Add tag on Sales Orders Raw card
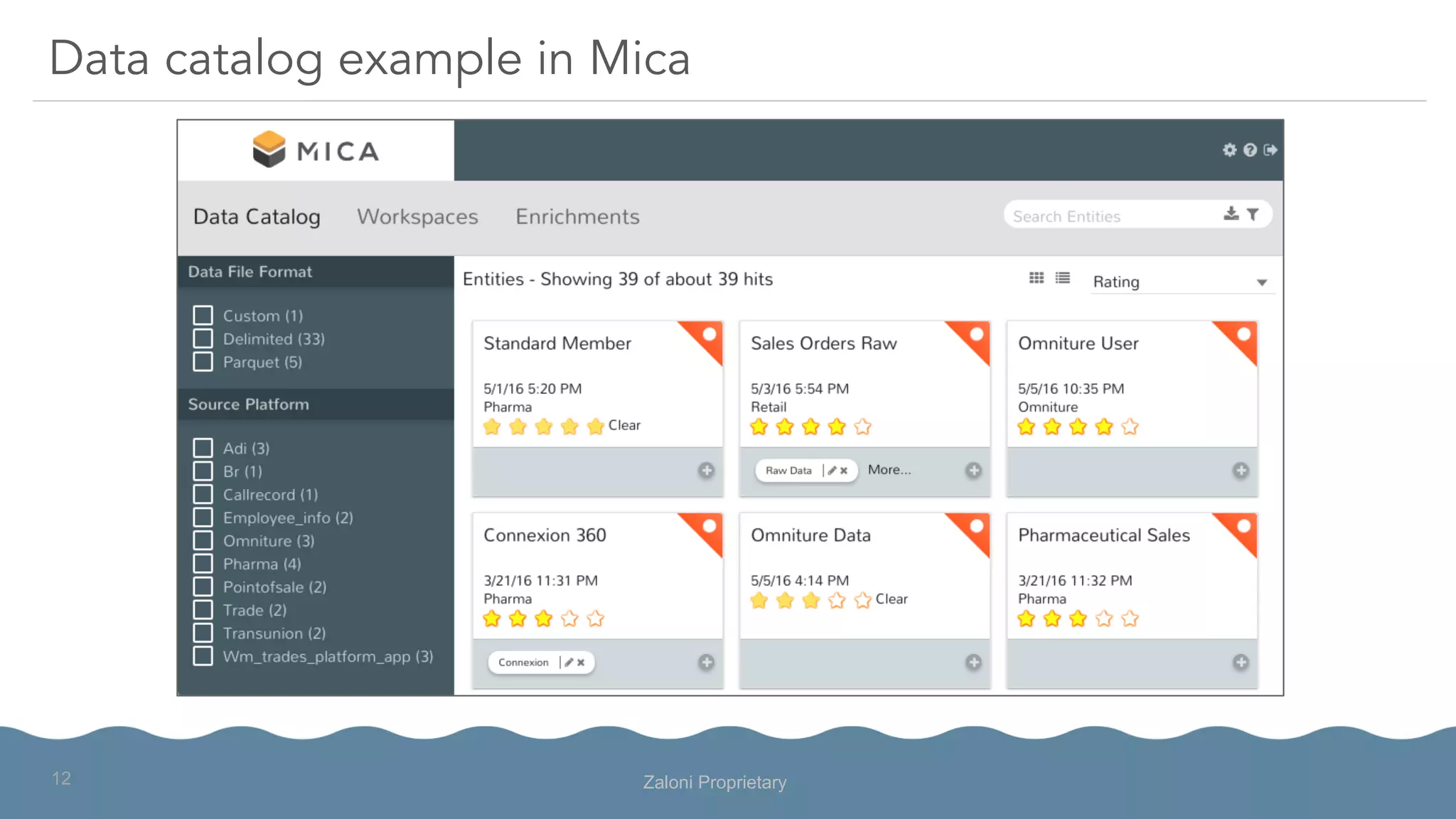This screenshot has width=1456, height=819. pyautogui.click(x=973, y=471)
